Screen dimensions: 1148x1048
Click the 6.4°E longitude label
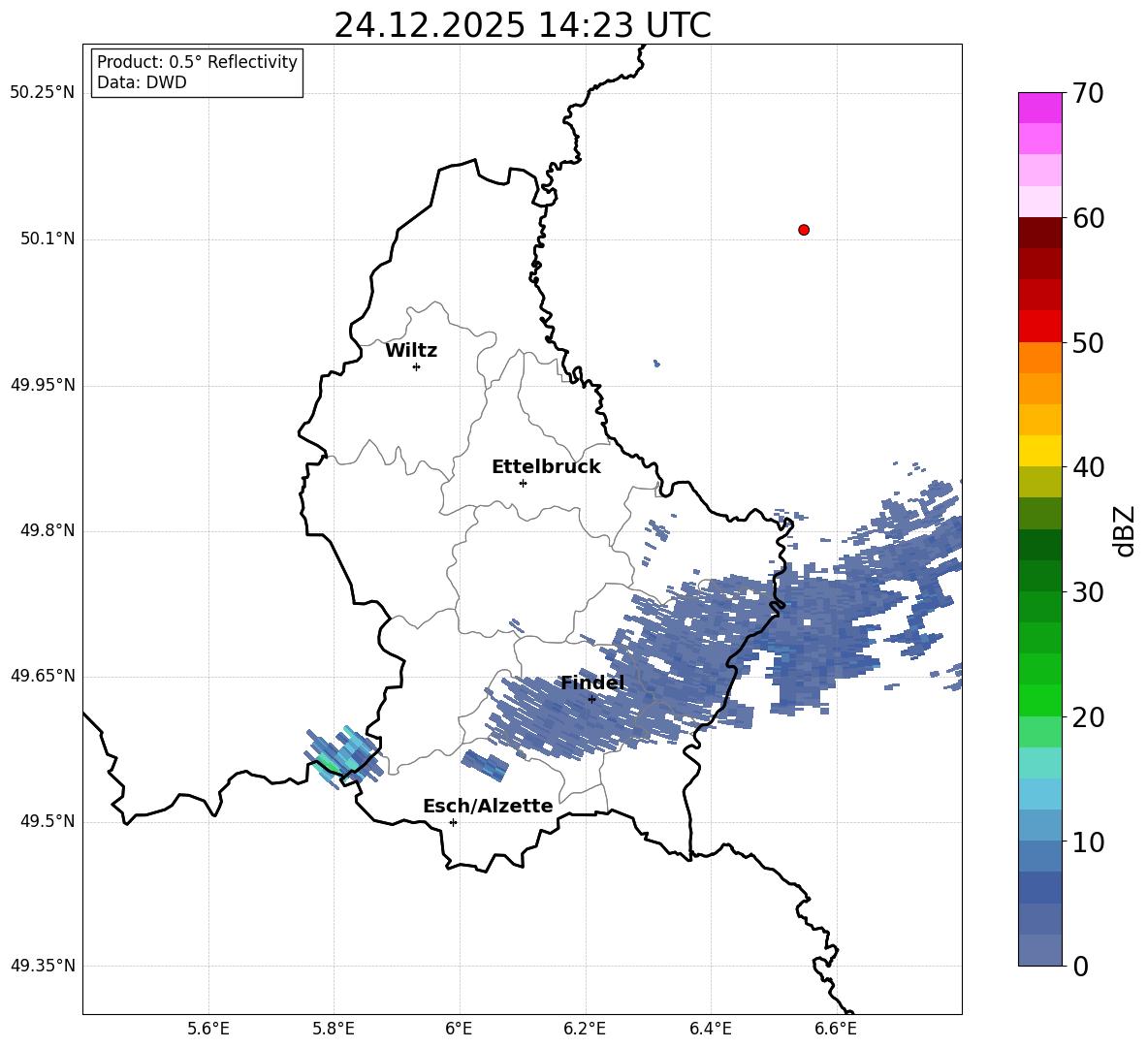click(x=710, y=1029)
